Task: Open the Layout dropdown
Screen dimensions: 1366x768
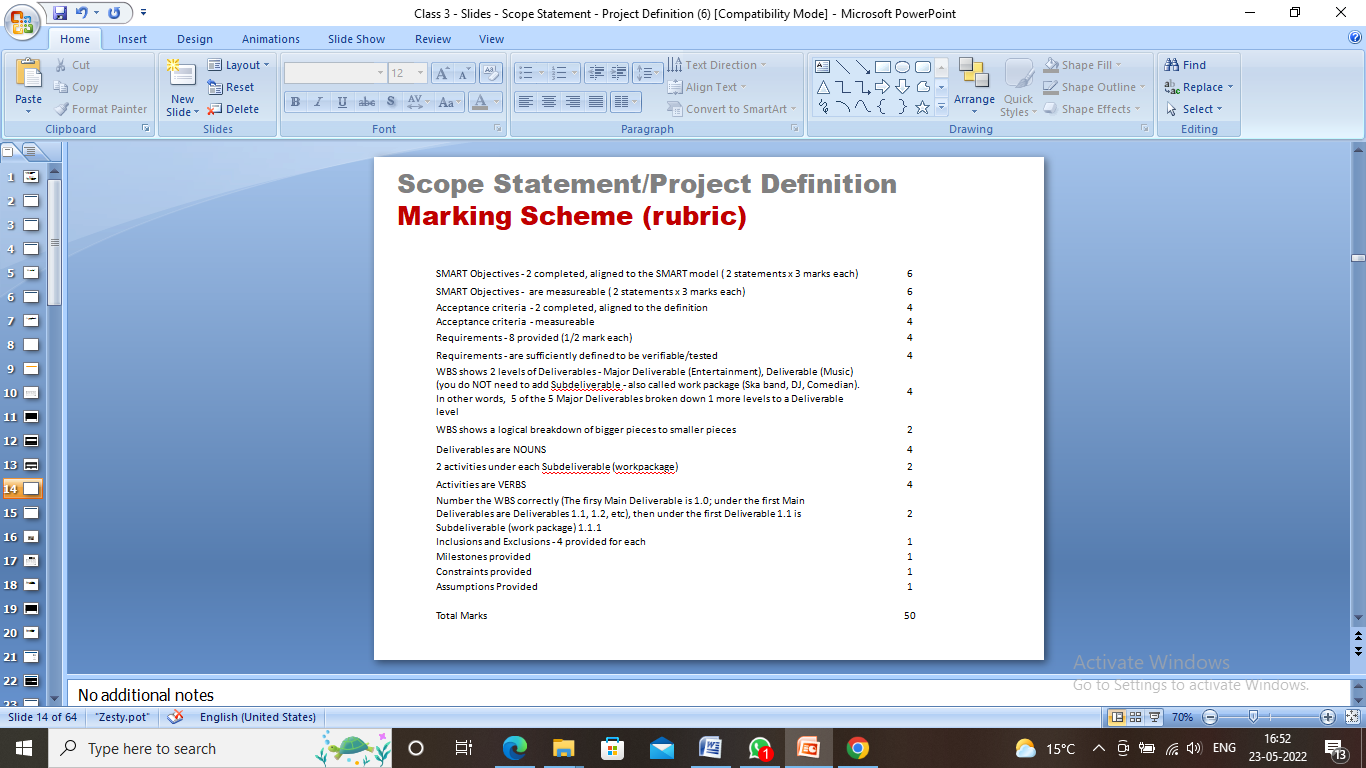Action: click(239, 65)
